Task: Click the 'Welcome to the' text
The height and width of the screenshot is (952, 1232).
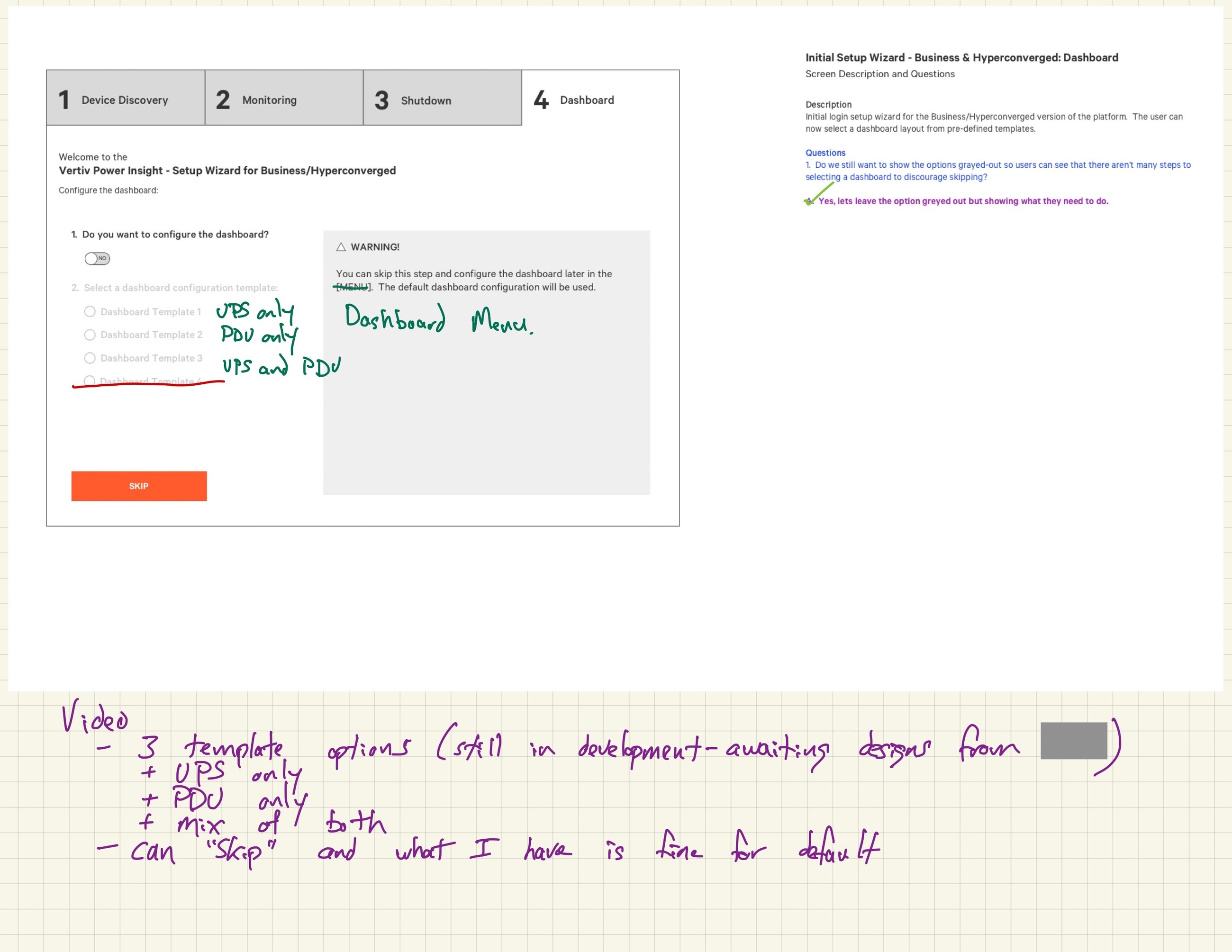Action: (93, 157)
